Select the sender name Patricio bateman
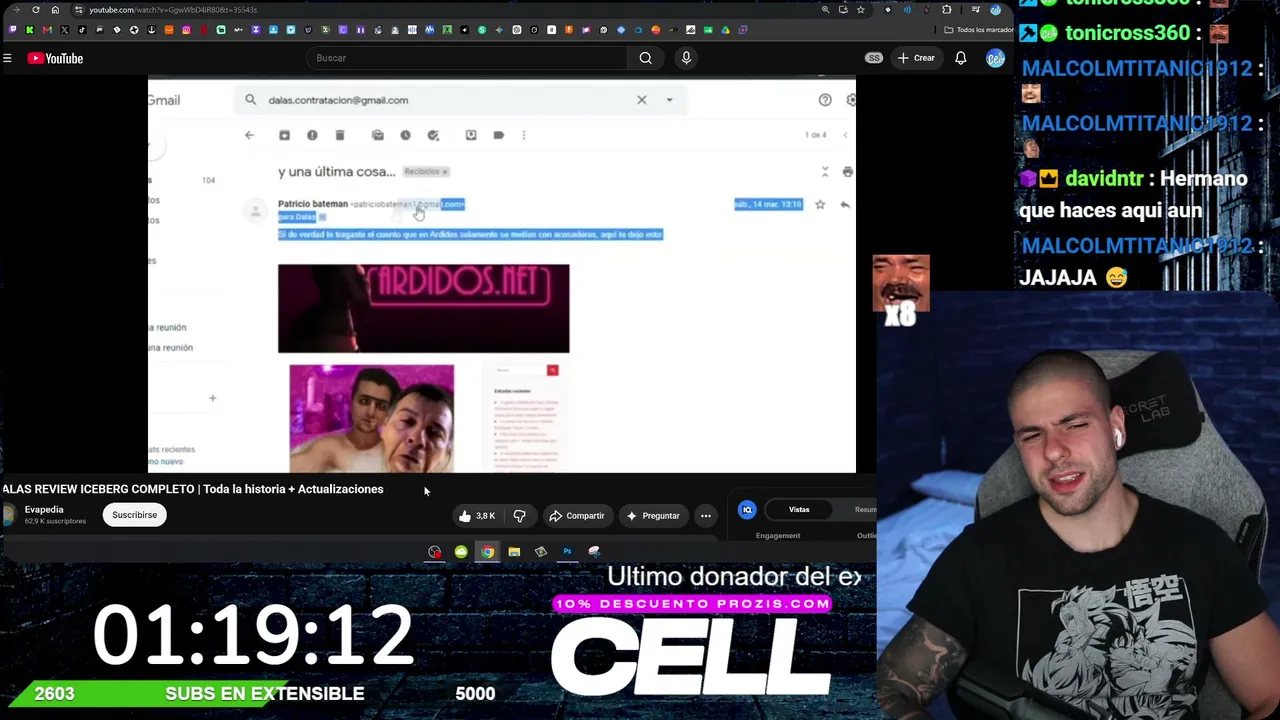Screen dimensions: 1280x720 pos(313,204)
